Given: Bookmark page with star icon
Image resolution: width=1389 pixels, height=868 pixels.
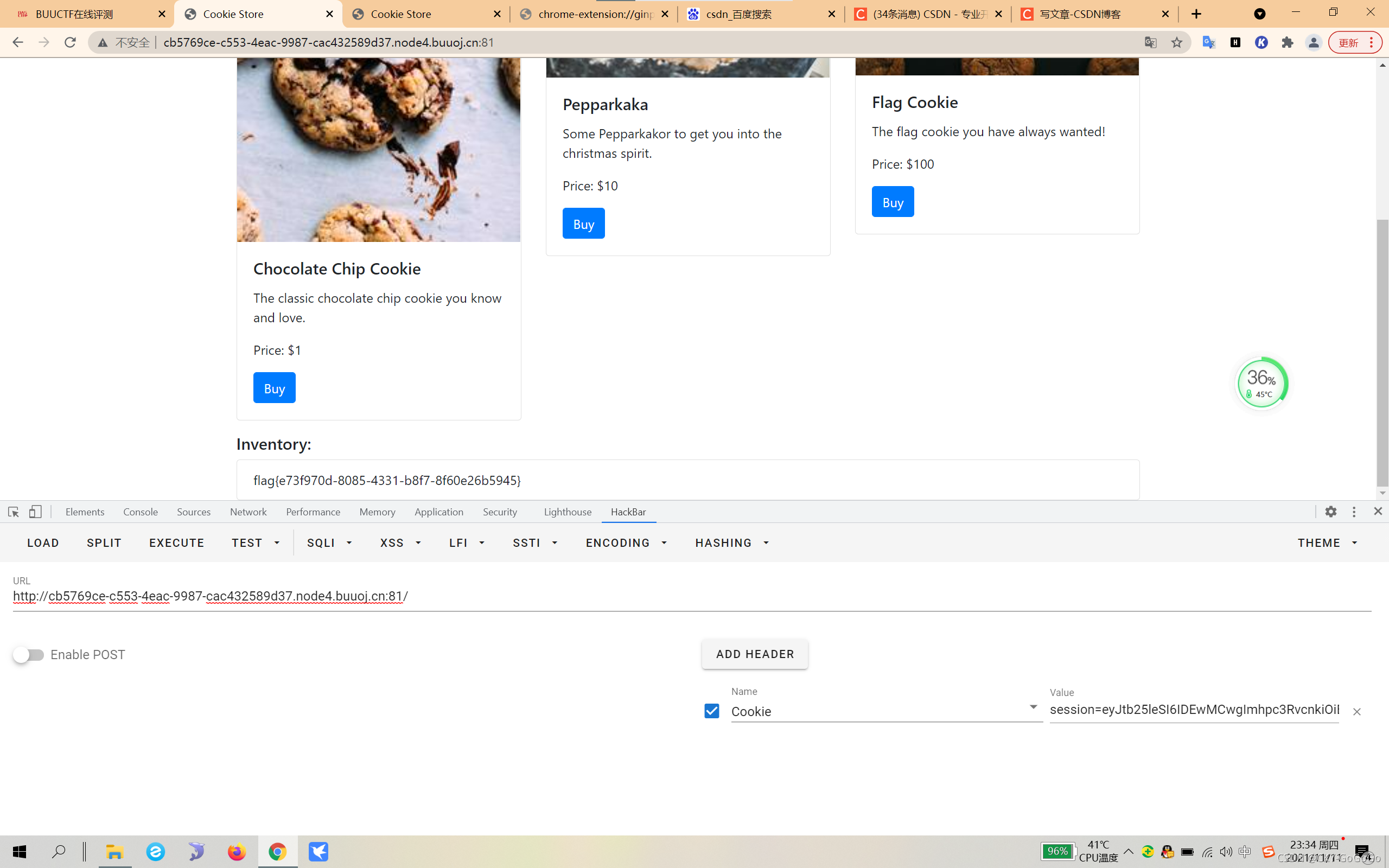Looking at the screenshot, I should click(1177, 42).
